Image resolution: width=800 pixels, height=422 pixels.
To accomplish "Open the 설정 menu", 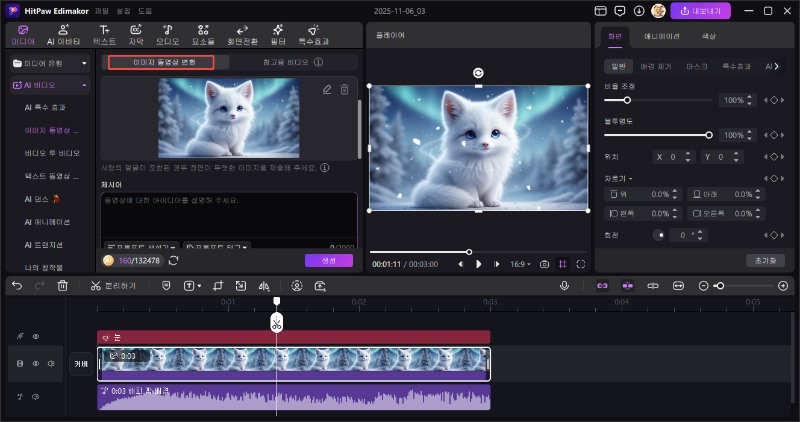I will pos(123,11).
